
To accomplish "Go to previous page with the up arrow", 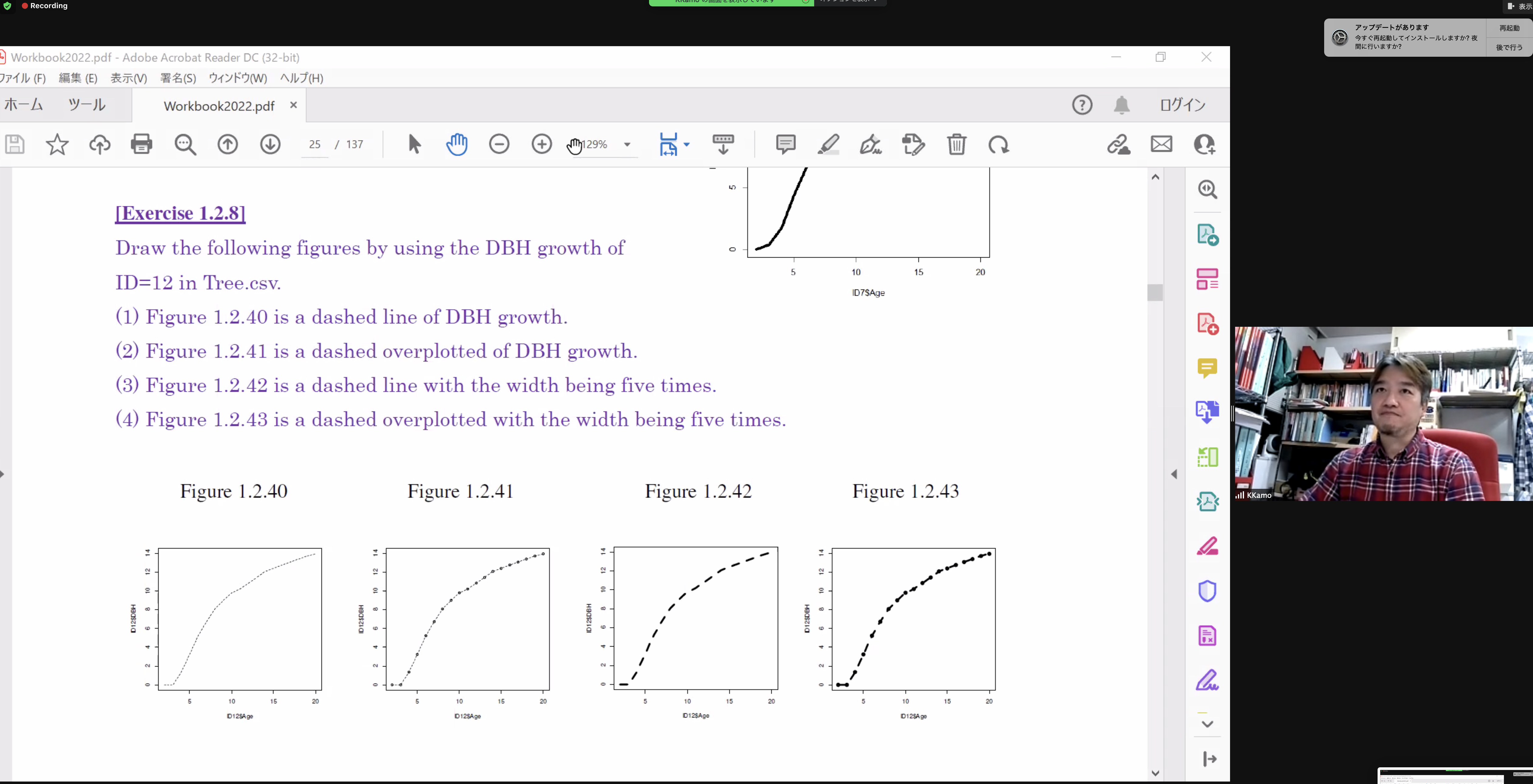I will point(227,144).
